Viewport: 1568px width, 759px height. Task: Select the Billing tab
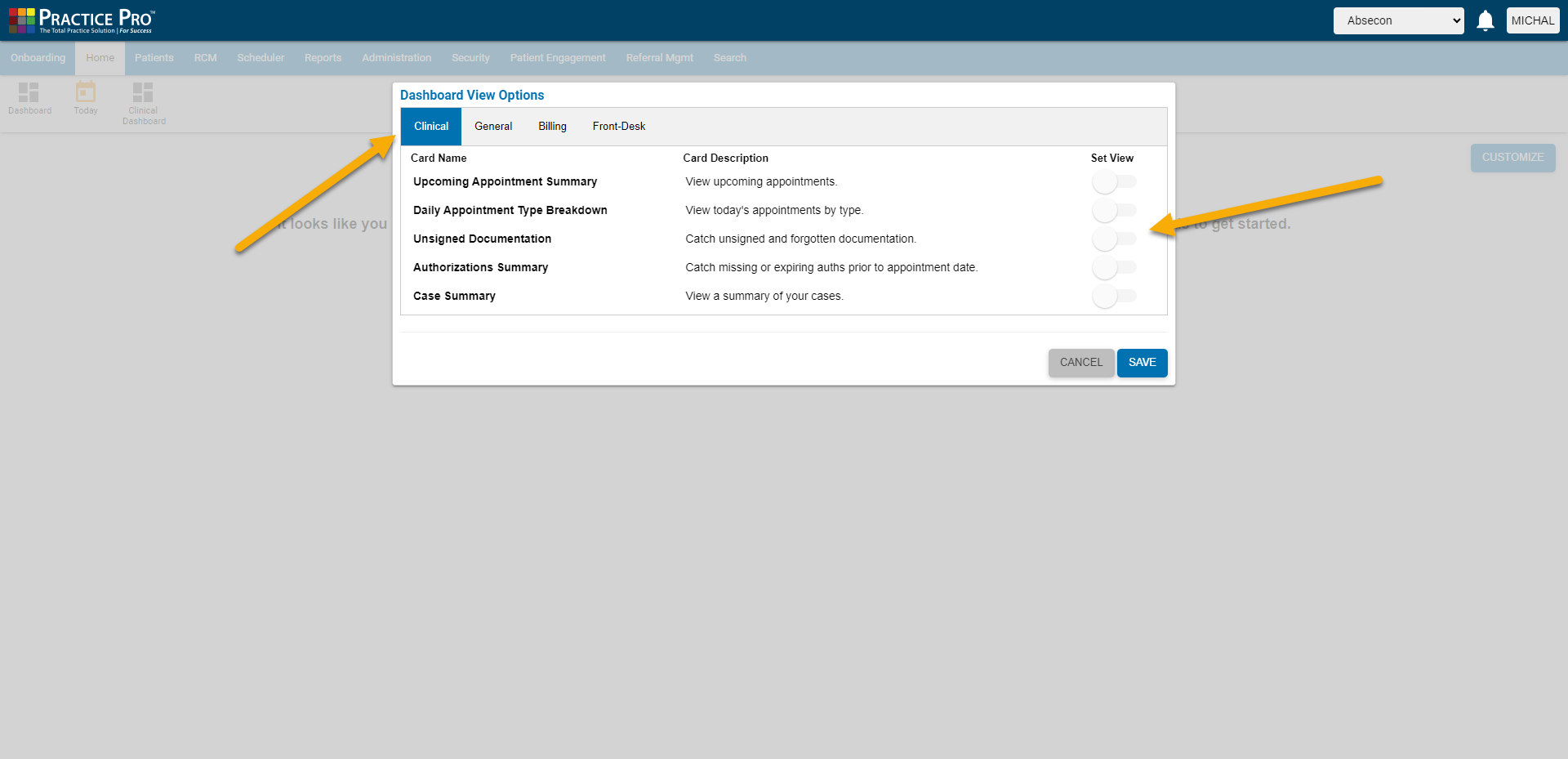pyautogui.click(x=552, y=126)
